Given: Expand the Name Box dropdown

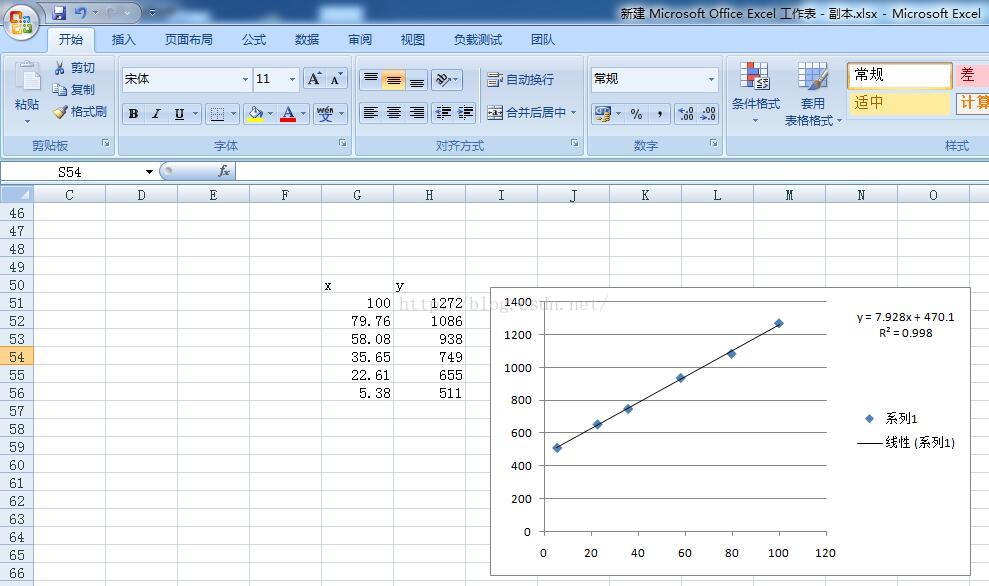Looking at the screenshot, I should (x=149, y=172).
